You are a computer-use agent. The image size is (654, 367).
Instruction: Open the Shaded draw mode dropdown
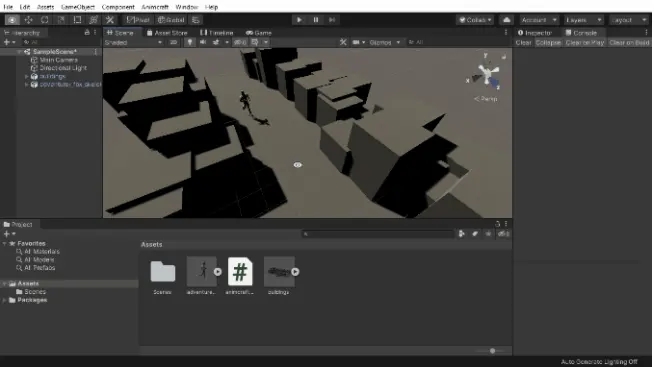[x=133, y=42]
